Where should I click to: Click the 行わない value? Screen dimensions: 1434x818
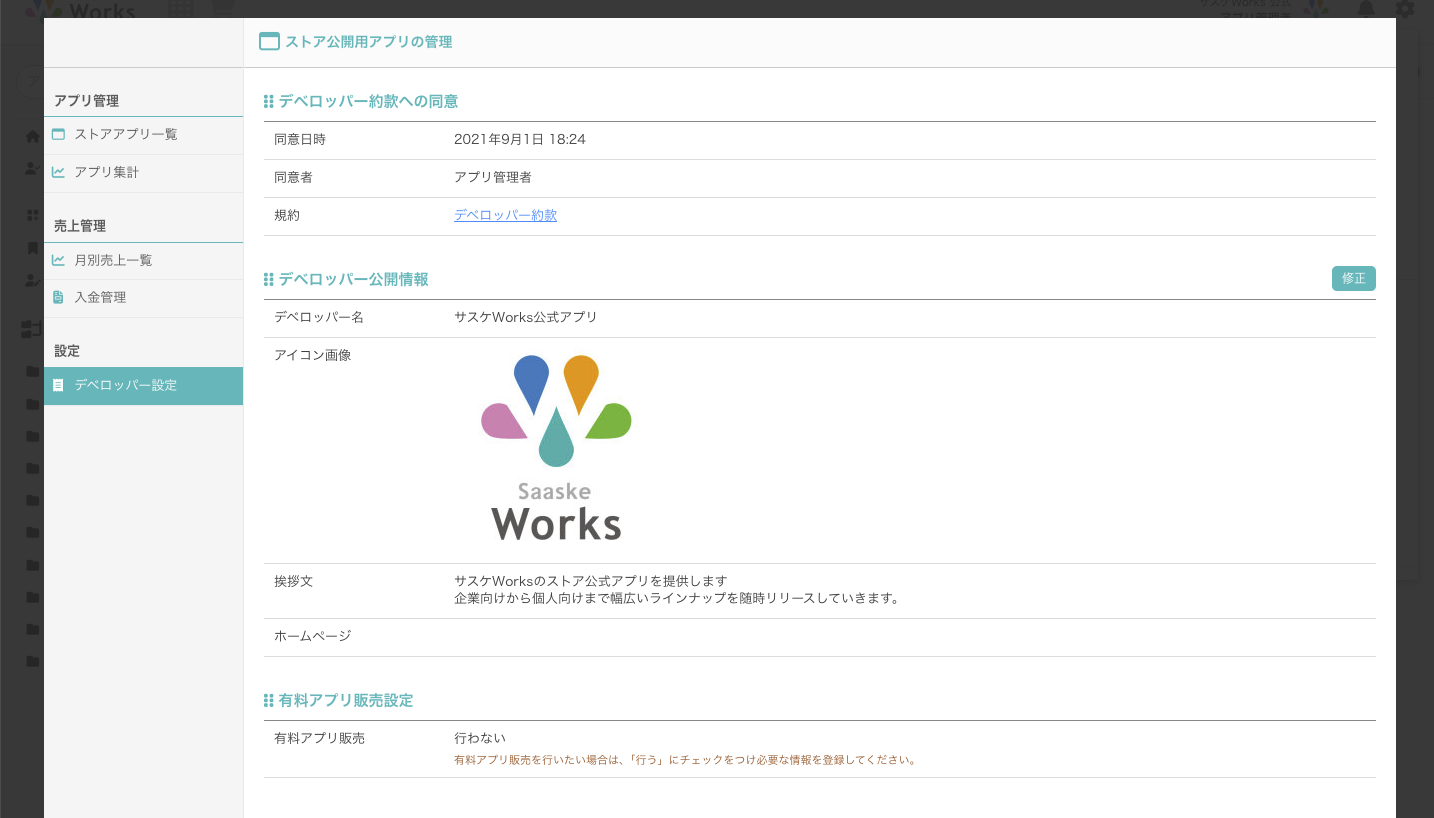coord(480,738)
